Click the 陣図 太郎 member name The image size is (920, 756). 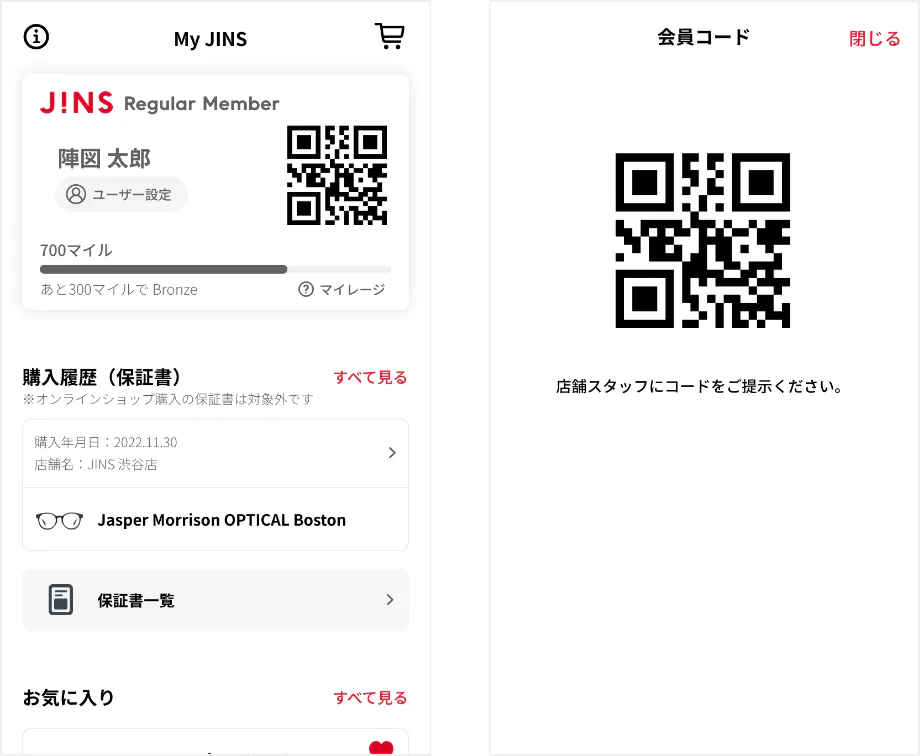(x=104, y=159)
